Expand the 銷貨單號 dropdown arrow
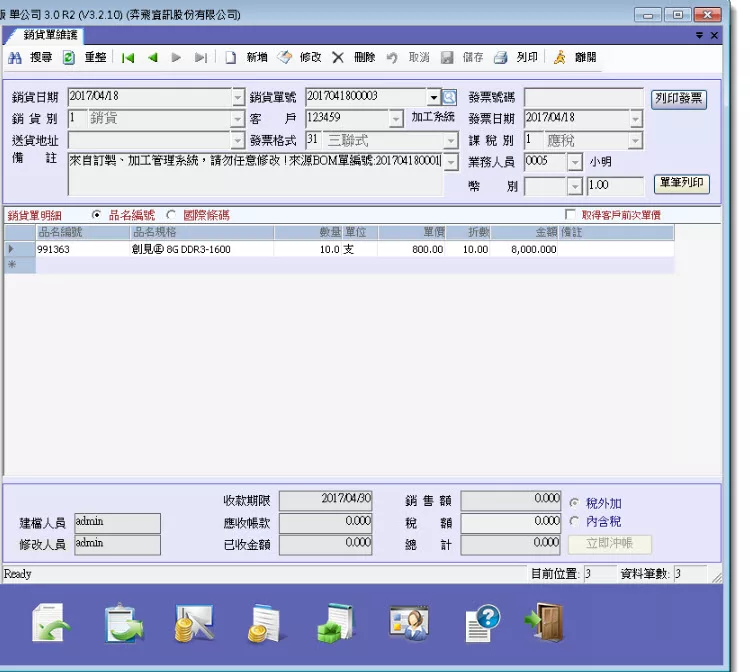750x672 pixels. point(434,97)
